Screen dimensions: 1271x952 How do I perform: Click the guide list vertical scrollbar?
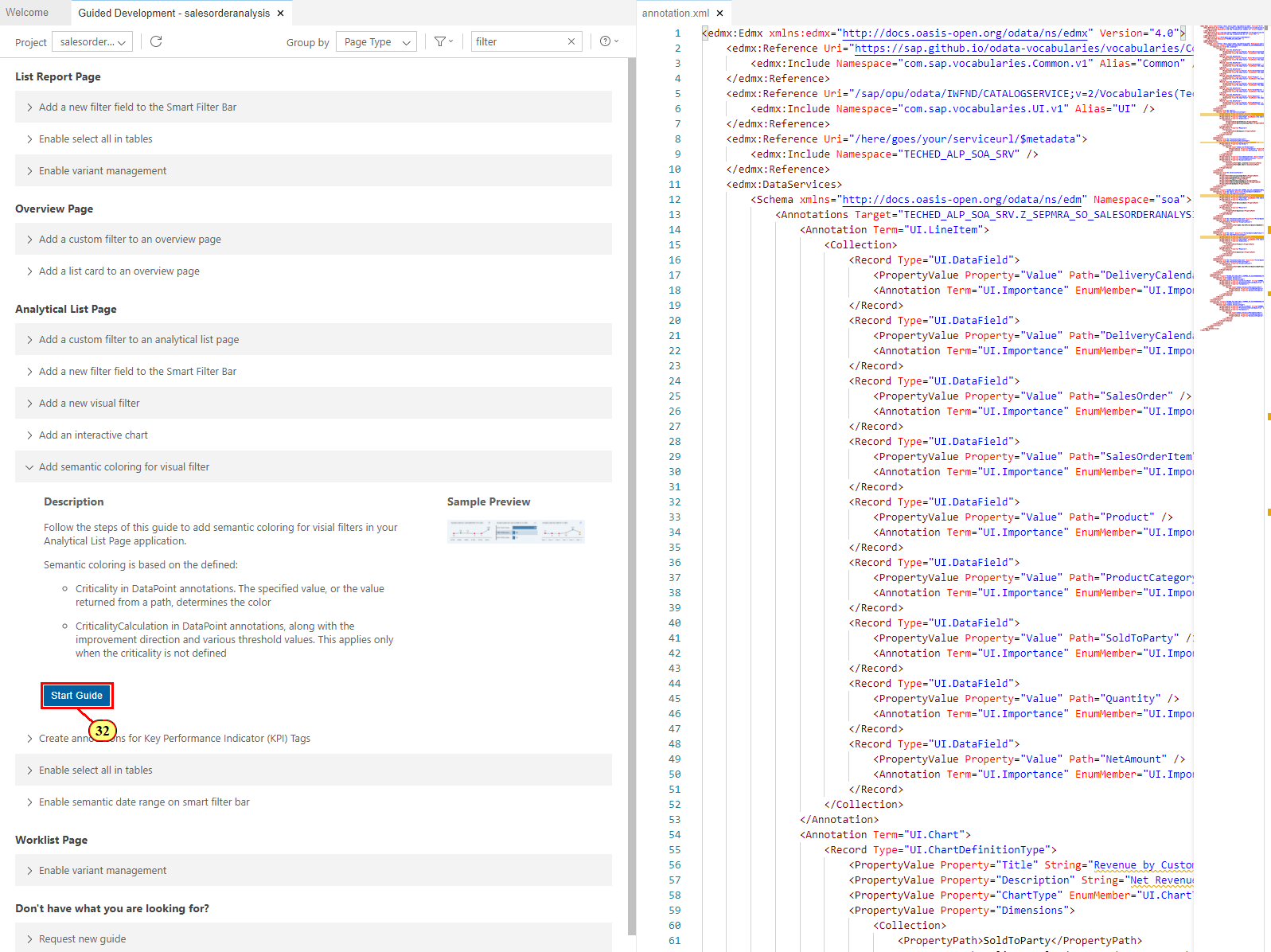point(632,497)
